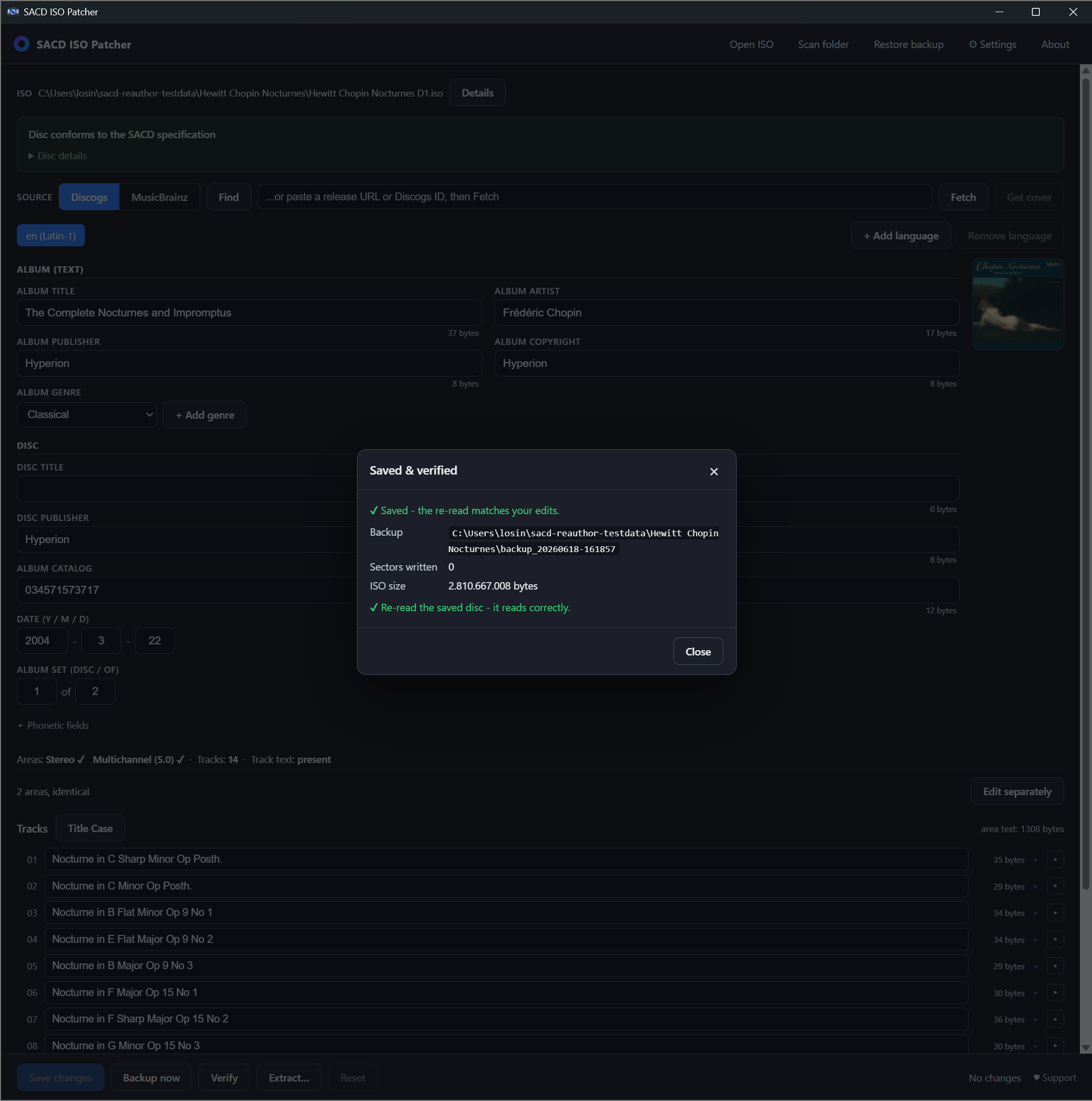Click the scrollbar down arrow
This screenshot has height=1101, width=1092.
coord(1086,1047)
